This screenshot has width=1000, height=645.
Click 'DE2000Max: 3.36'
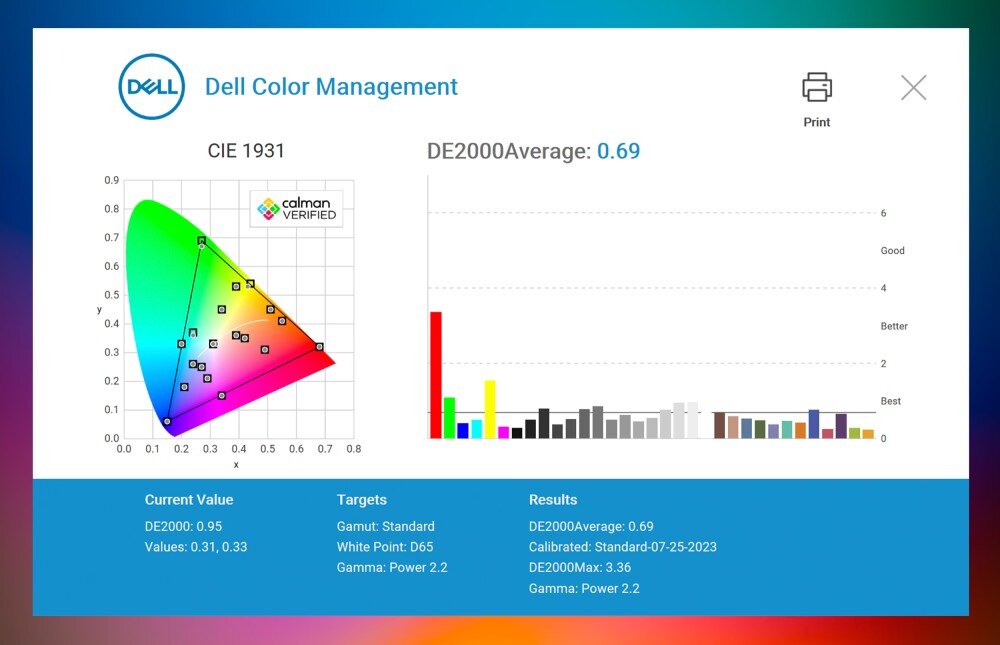580,567
